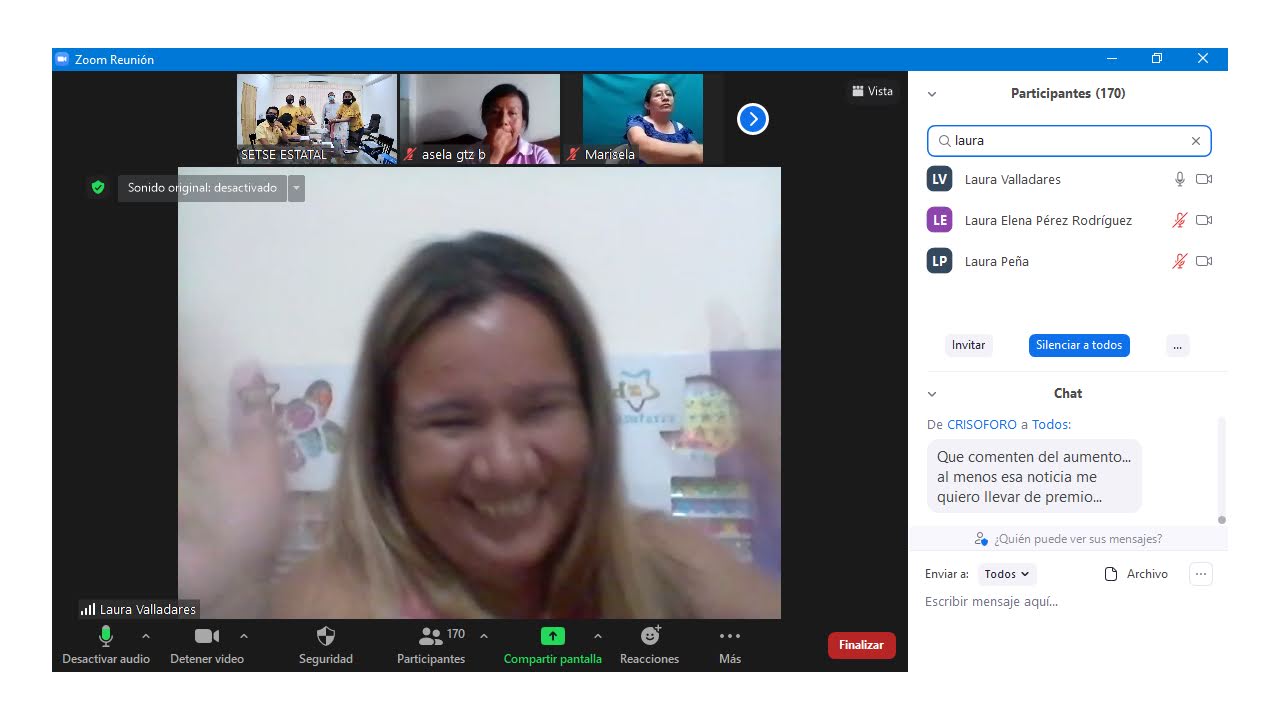This screenshot has height=720, width=1280.
Task: Click the green encryption shield icon
Action: click(97, 187)
